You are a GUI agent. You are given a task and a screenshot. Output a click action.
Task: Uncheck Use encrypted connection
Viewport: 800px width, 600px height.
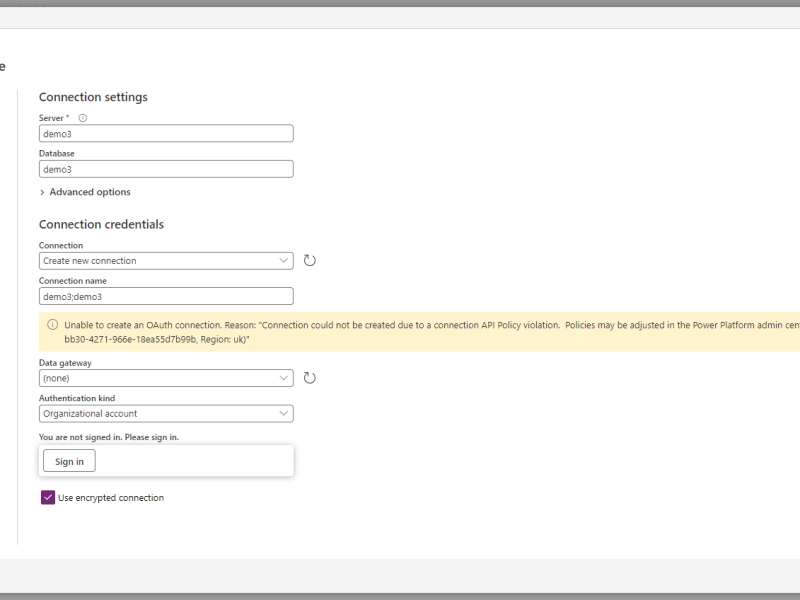pos(47,497)
